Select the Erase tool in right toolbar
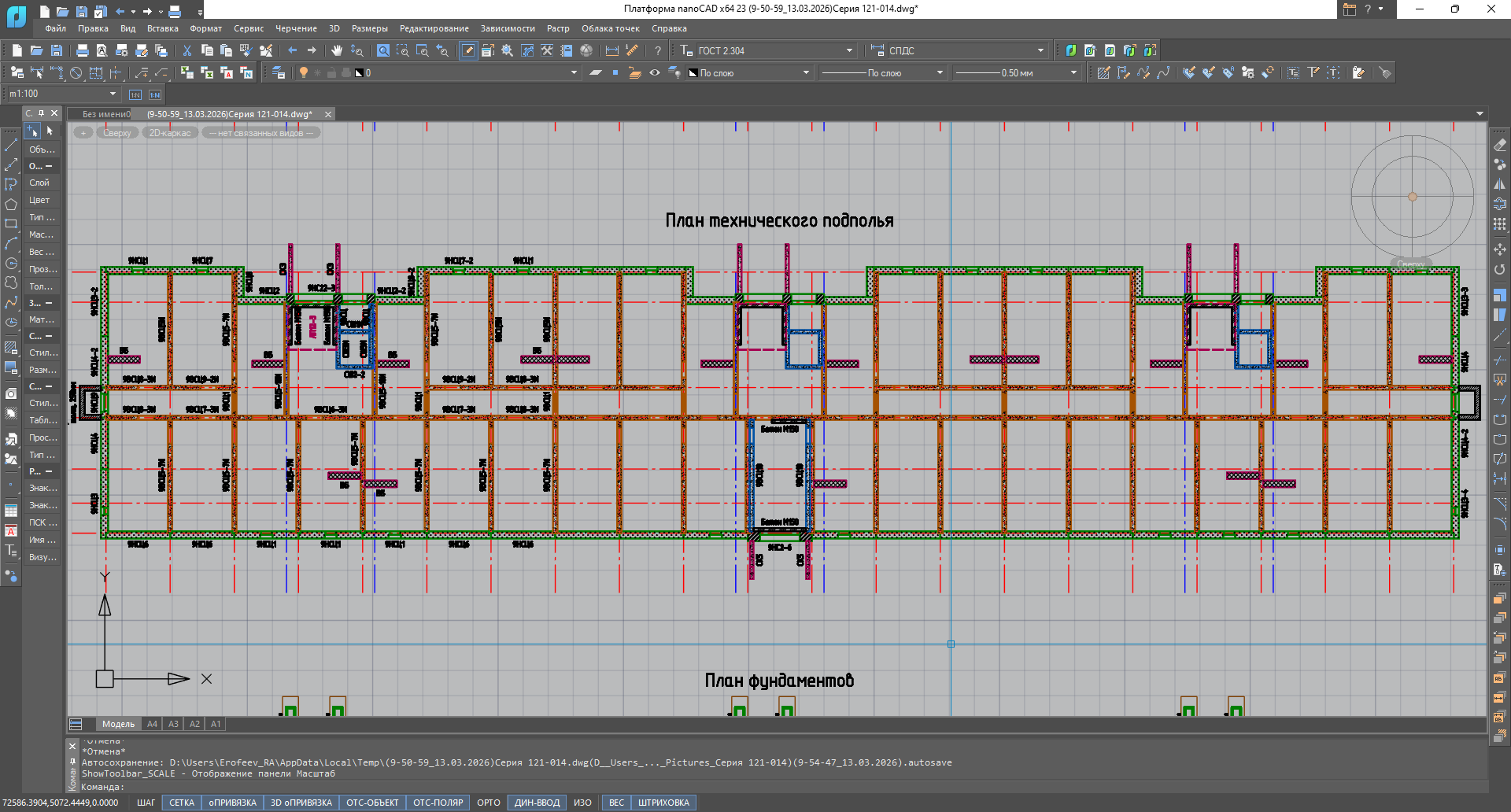The height and width of the screenshot is (812, 1511). [x=1500, y=146]
